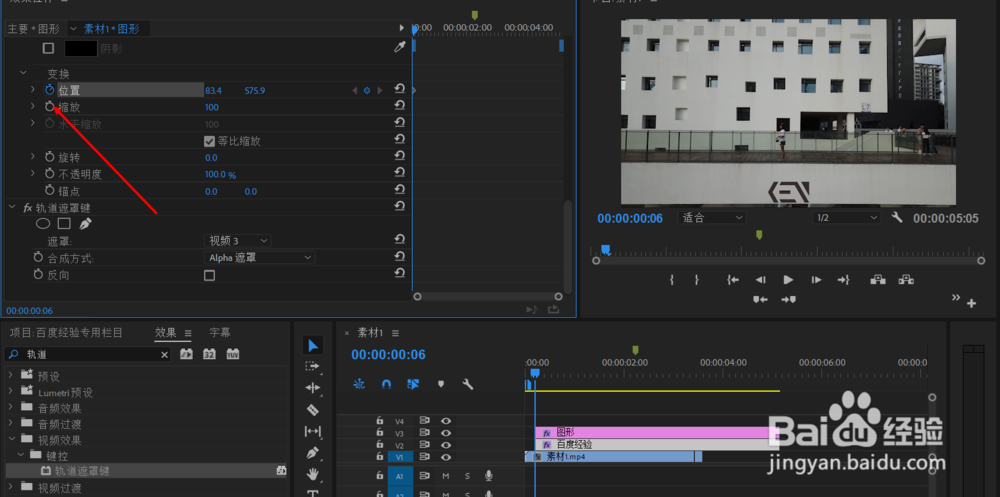Expand the 音频效果 folder
Viewport: 1000px width, 497px height.
click(10, 408)
